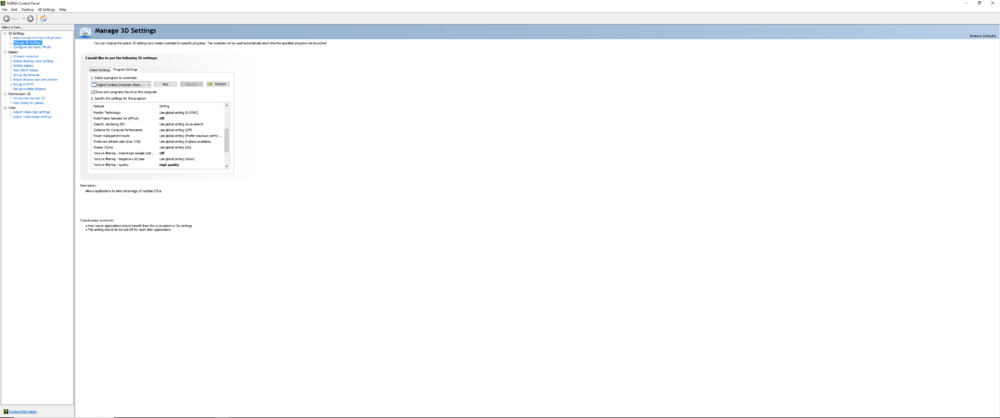Switch to the Global Settings tab
Image resolution: width=1000 pixels, height=418 pixels.
coord(99,70)
